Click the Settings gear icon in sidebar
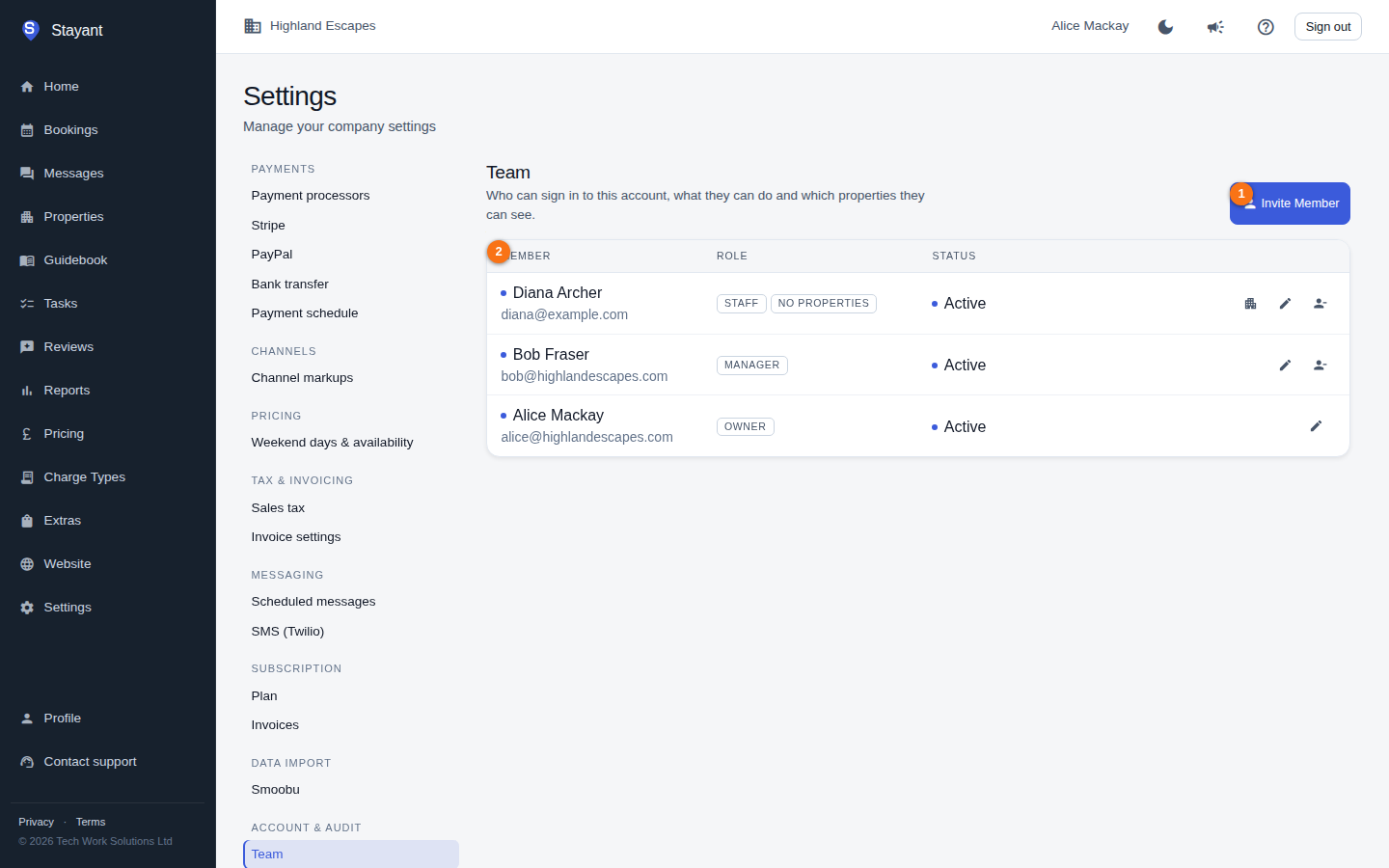Image resolution: width=1389 pixels, height=868 pixels. pos(27,608)
